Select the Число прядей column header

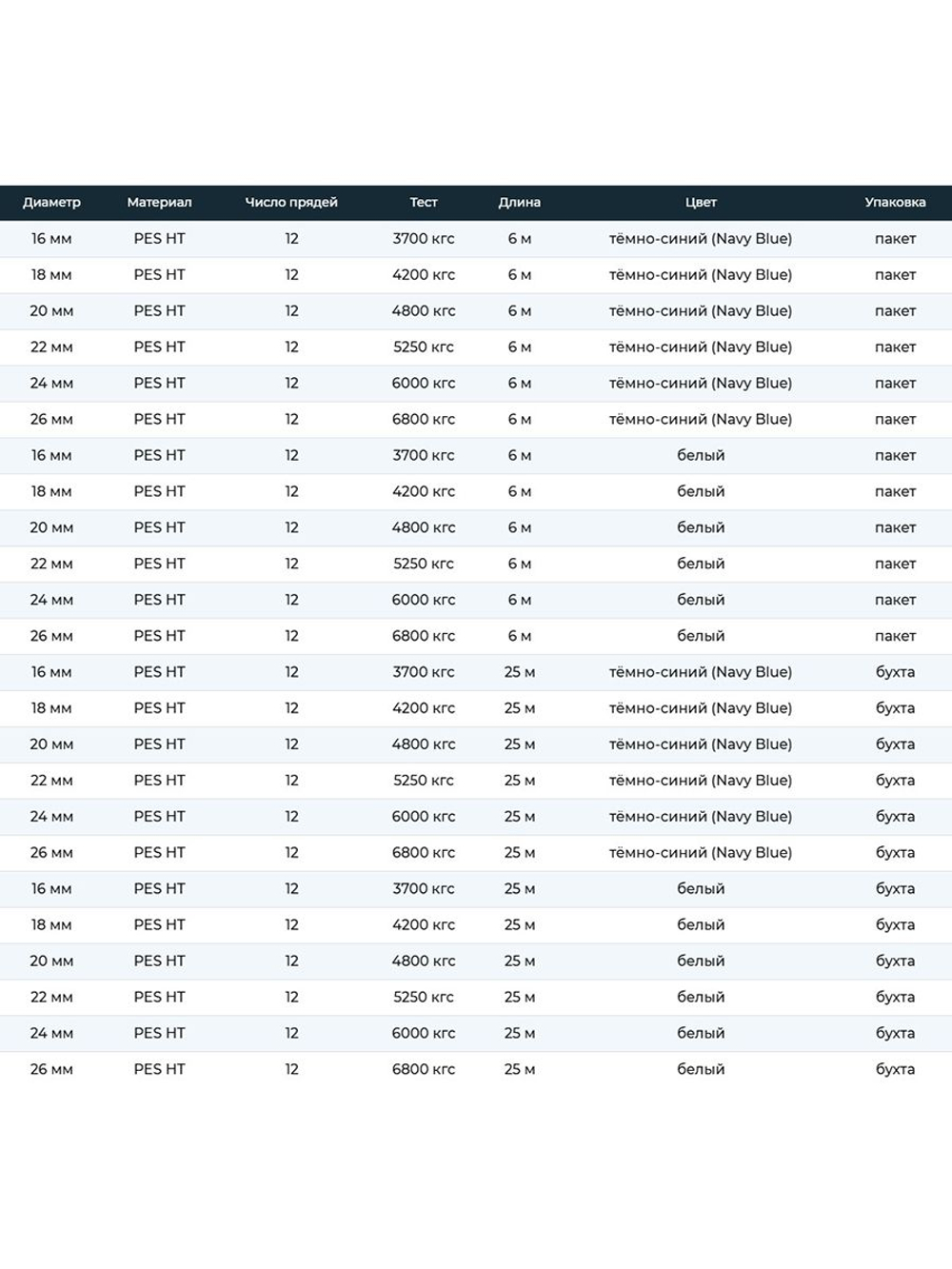tap(291, 202)
